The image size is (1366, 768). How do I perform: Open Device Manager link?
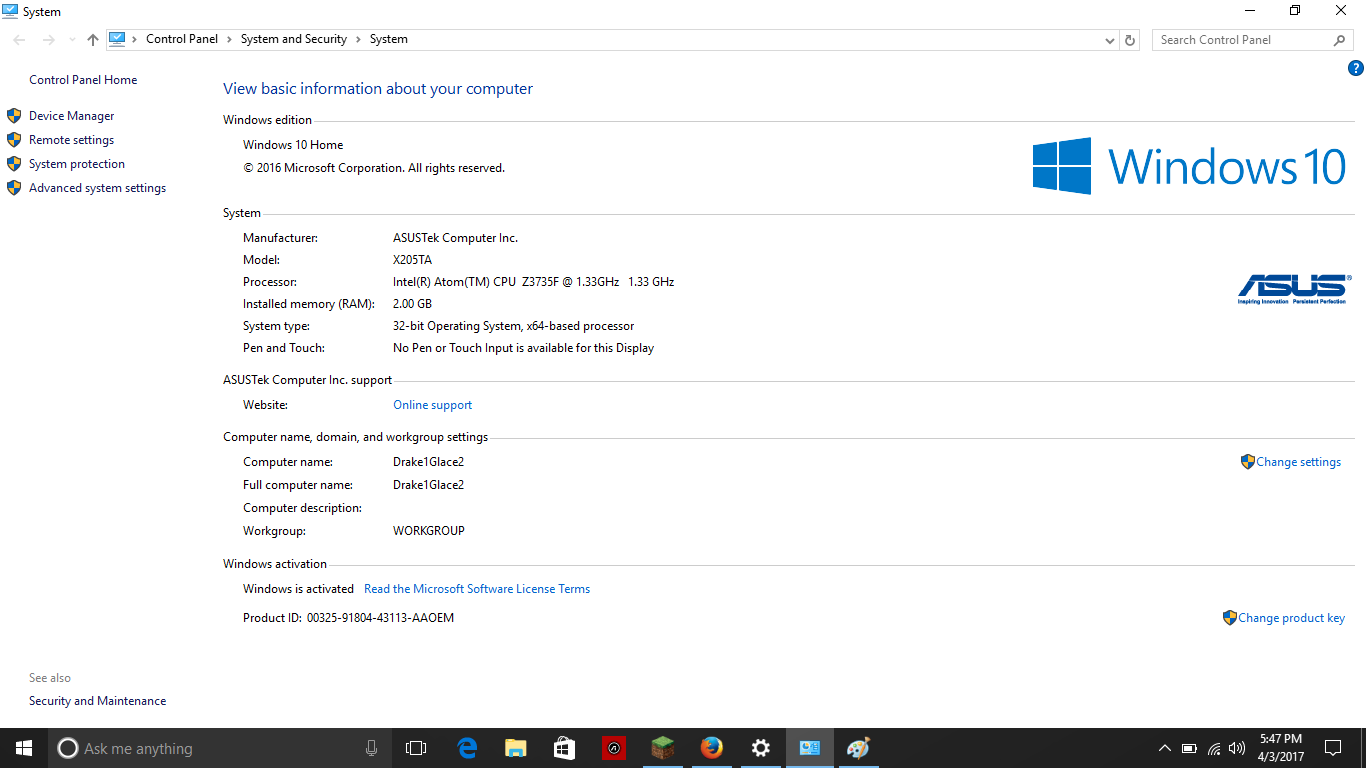coord(71,116)
